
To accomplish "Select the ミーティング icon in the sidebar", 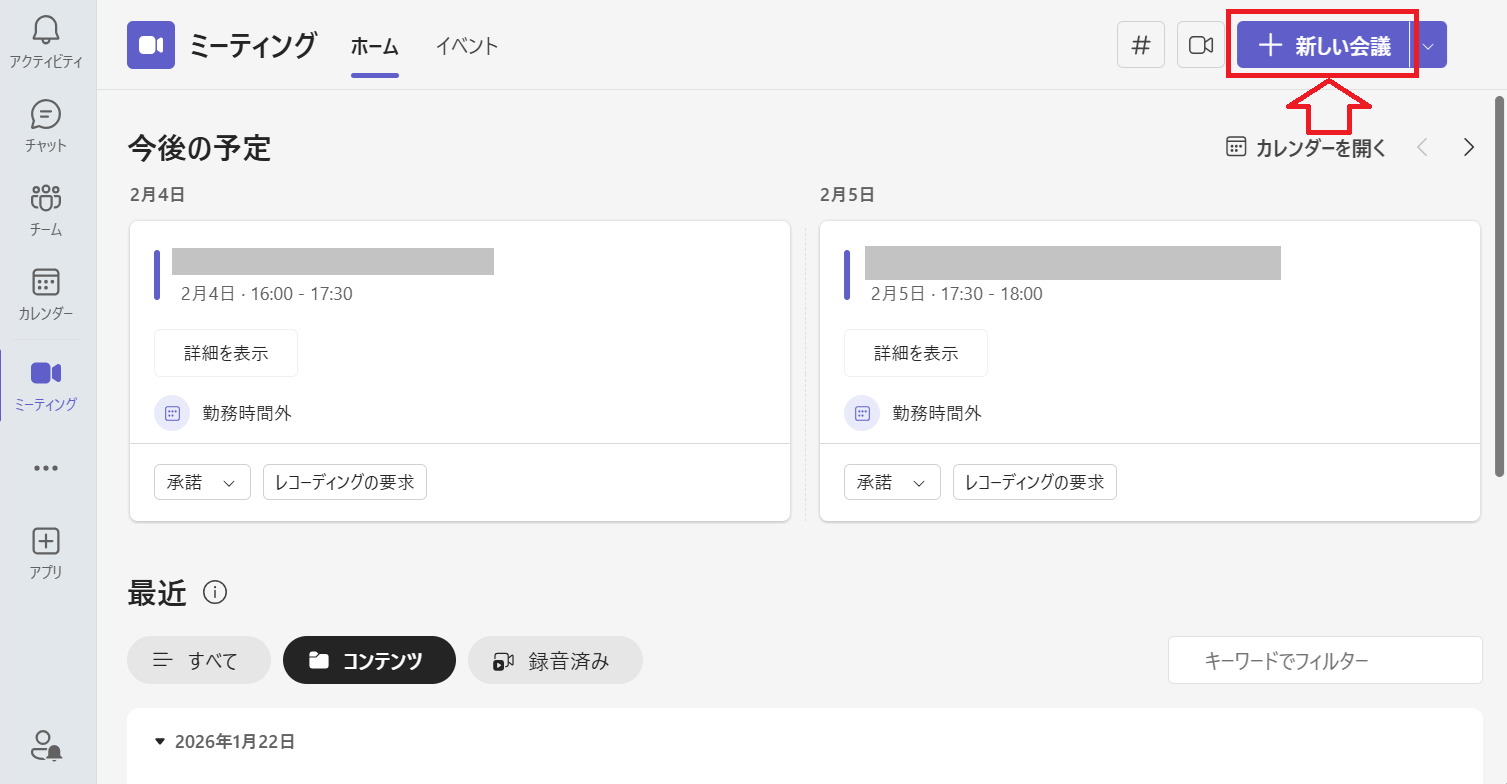I will (45, 385).
